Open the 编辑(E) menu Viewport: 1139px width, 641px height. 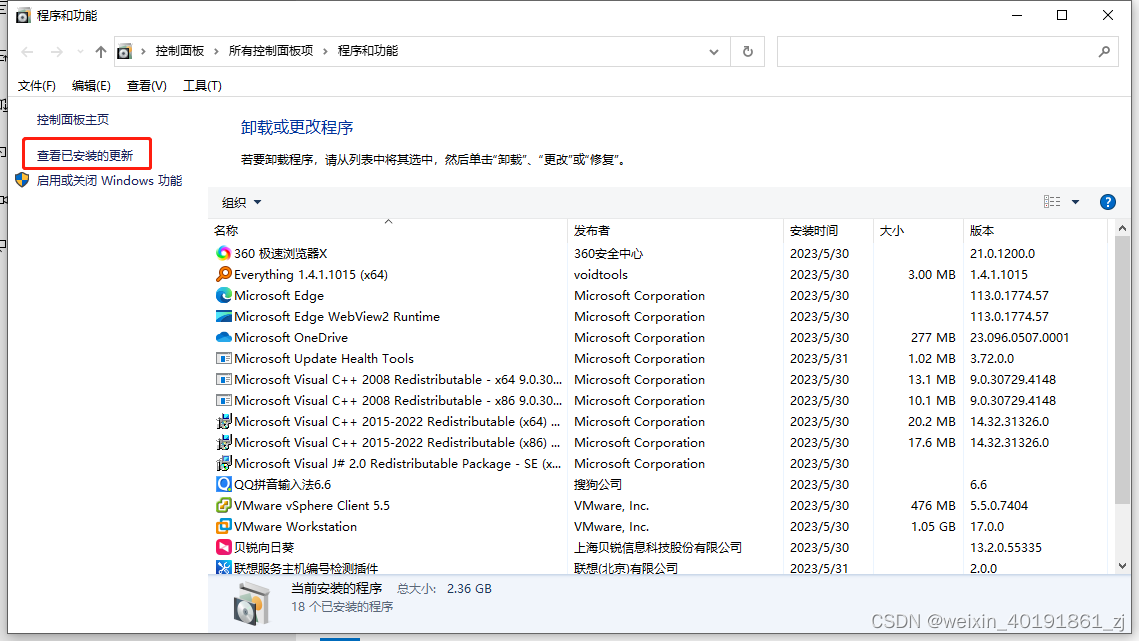click(x=91, y=86)
